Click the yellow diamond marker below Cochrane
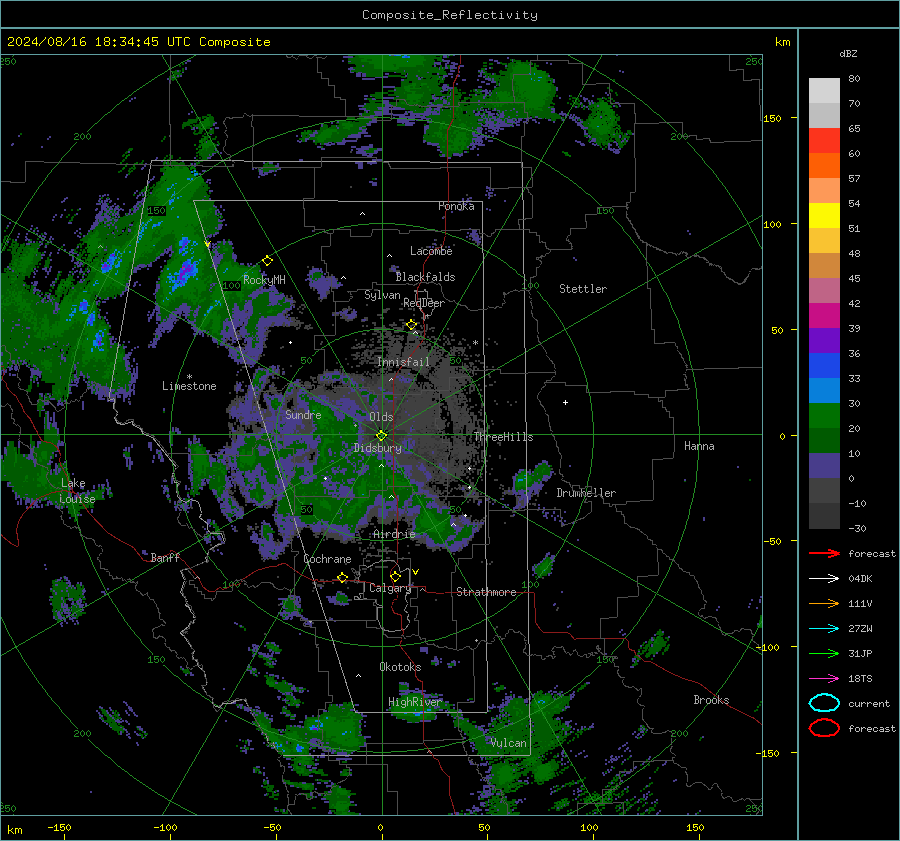 tap(342, 577)
